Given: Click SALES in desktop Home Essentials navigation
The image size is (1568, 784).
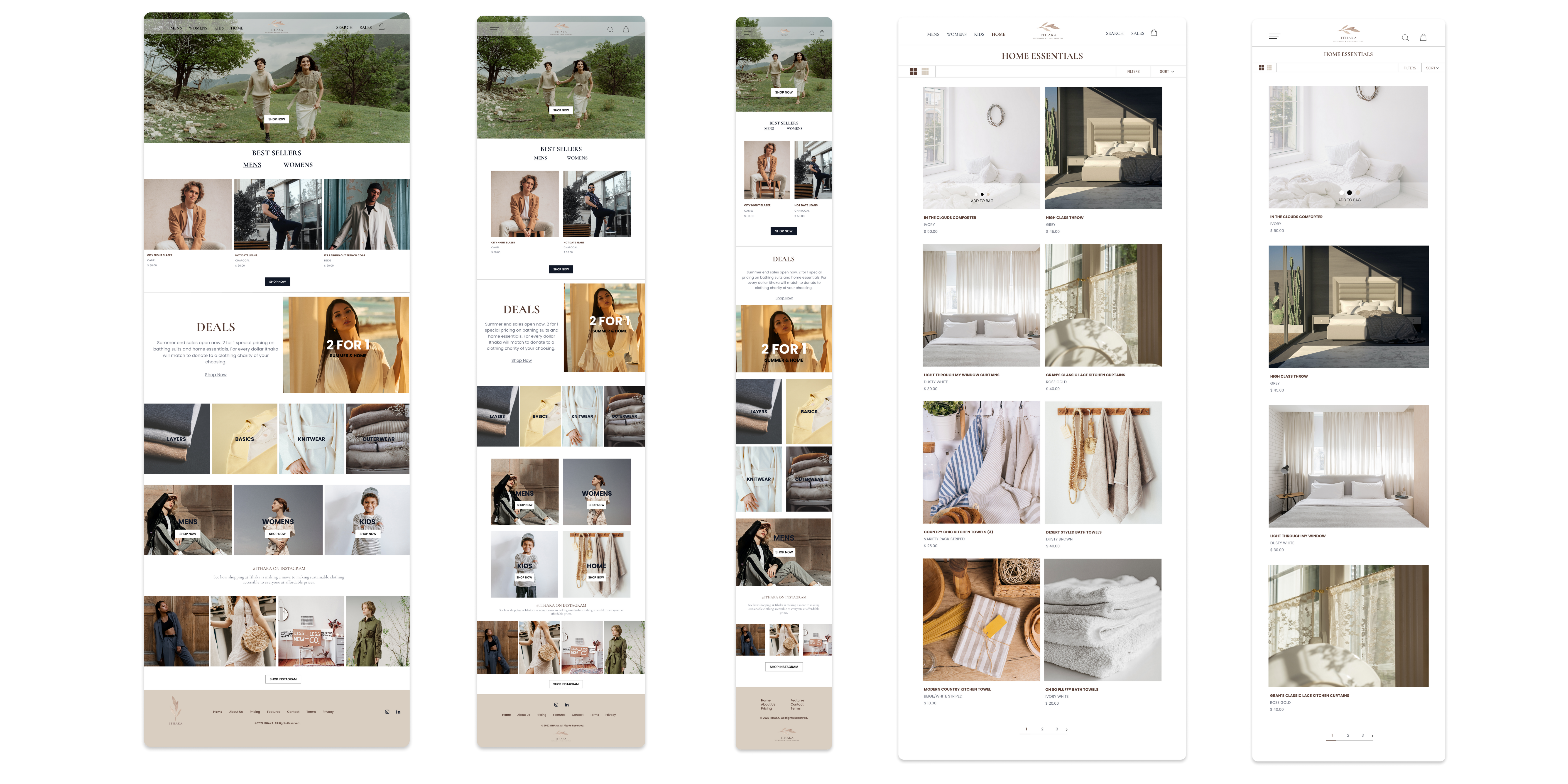Looking at the screenshot, I should tap(1138, 34).
